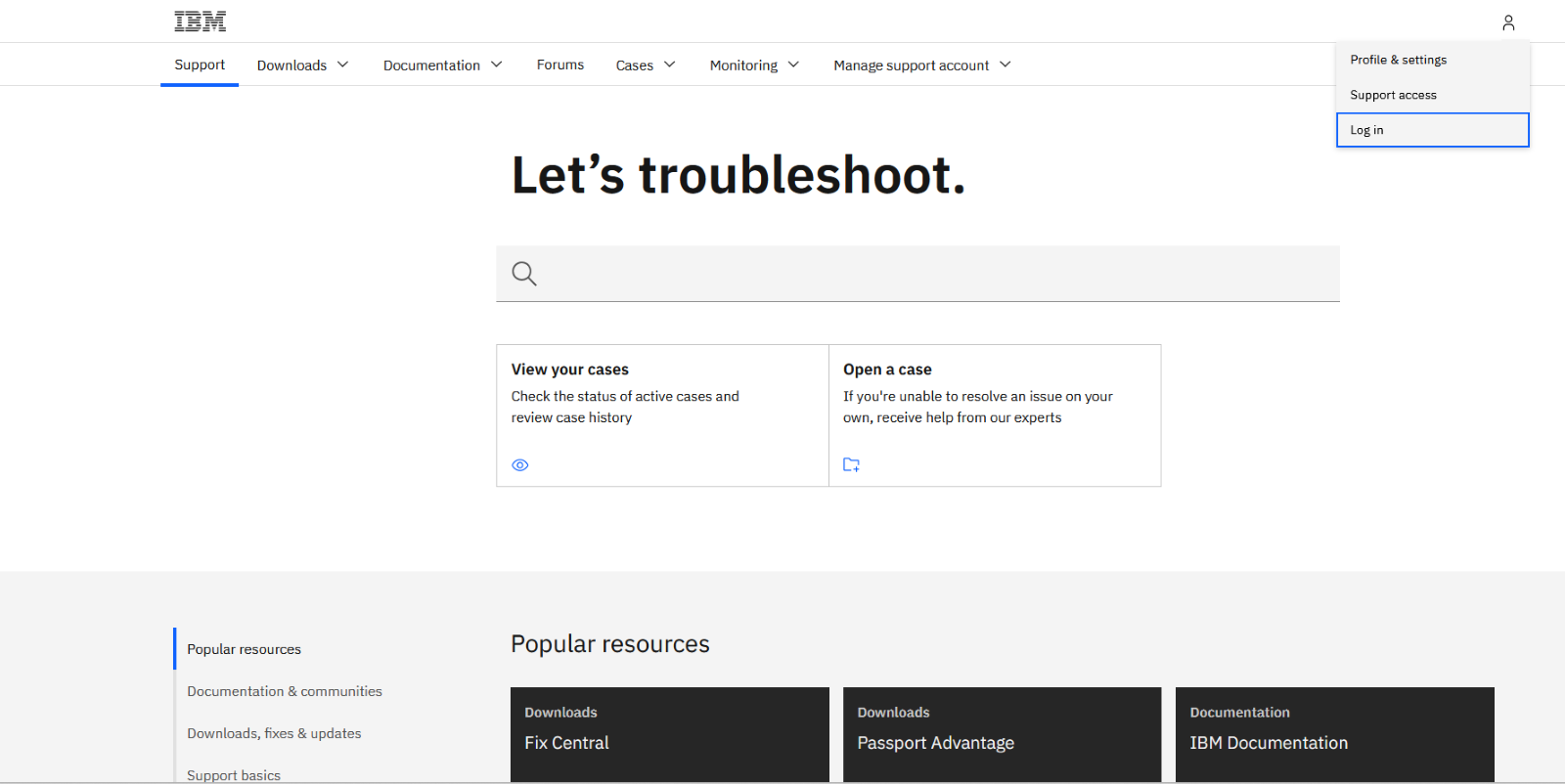The height and width of the screenshot is (784, 1565).
Task: Click the folder-plus icon under Open a case
Action: coord(852,465)
